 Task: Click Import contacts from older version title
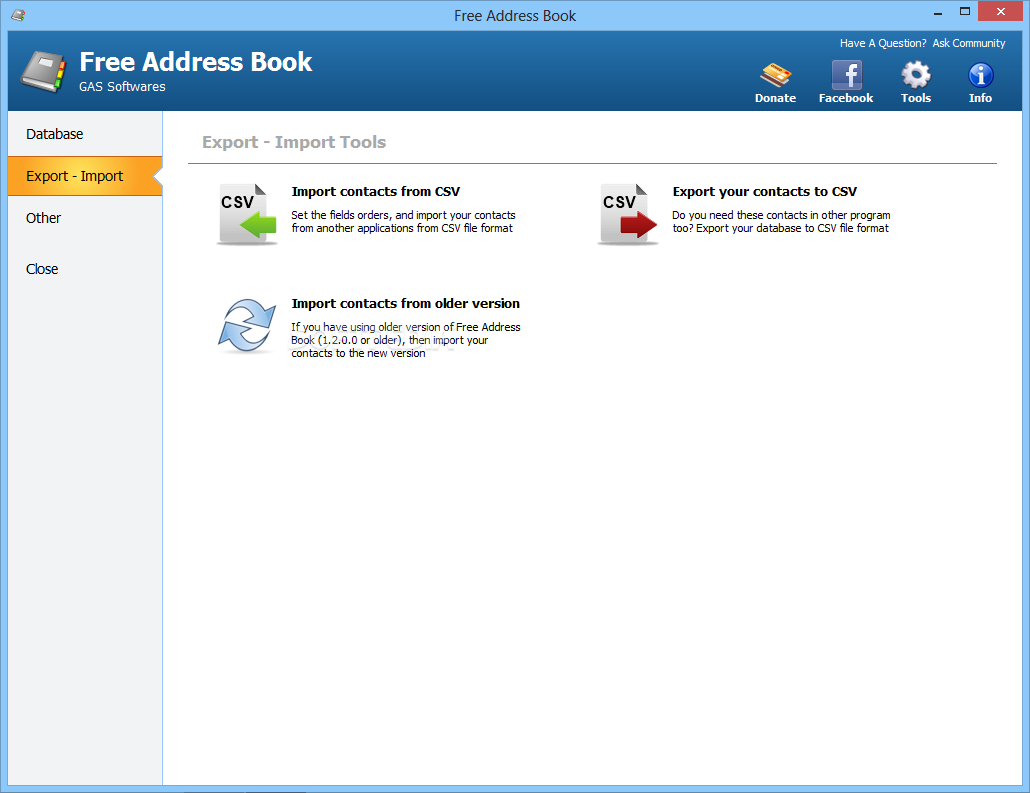pyautogui.click(x=405, y=304)
